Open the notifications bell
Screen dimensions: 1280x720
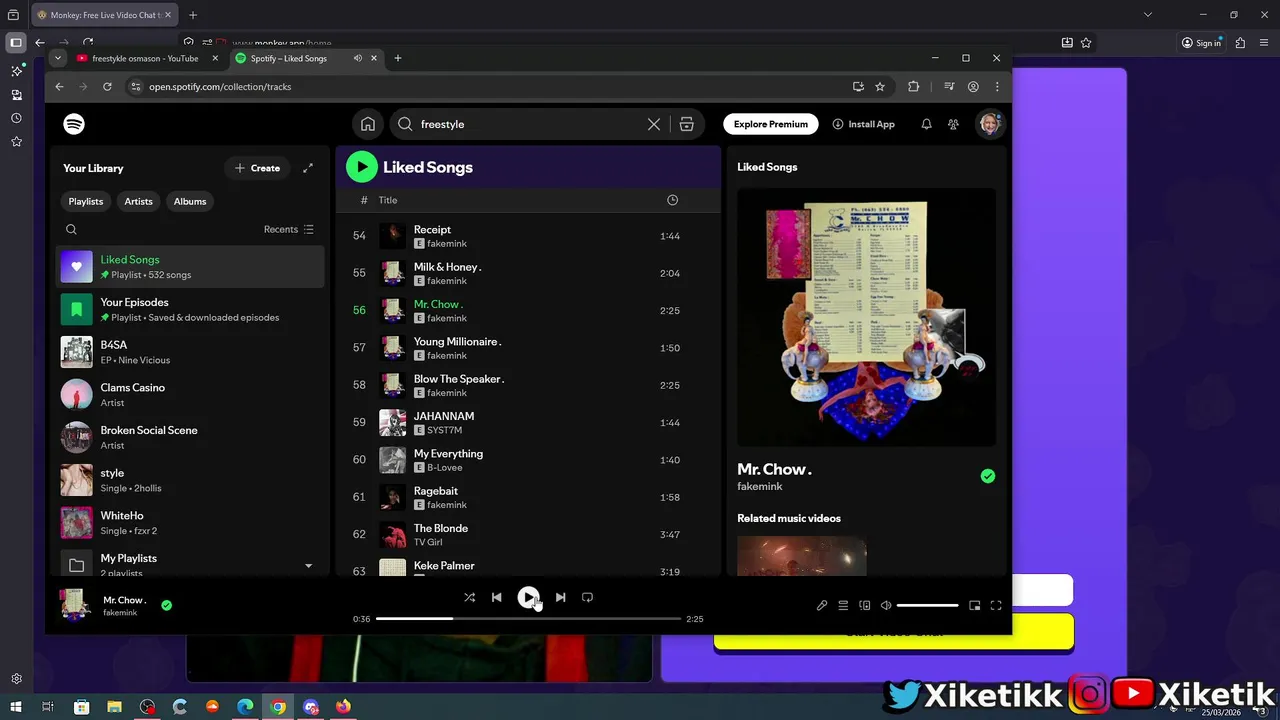tap(926, 124)
